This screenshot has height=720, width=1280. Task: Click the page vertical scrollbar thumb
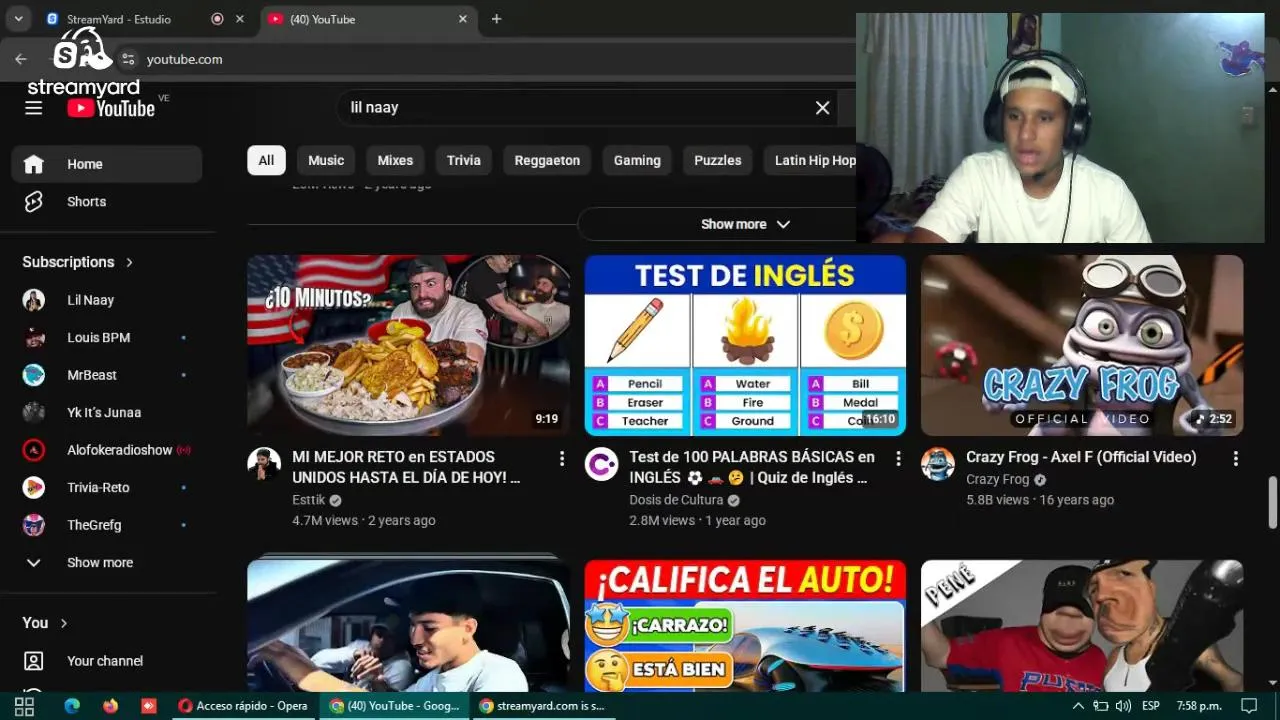pos(1272,501)
